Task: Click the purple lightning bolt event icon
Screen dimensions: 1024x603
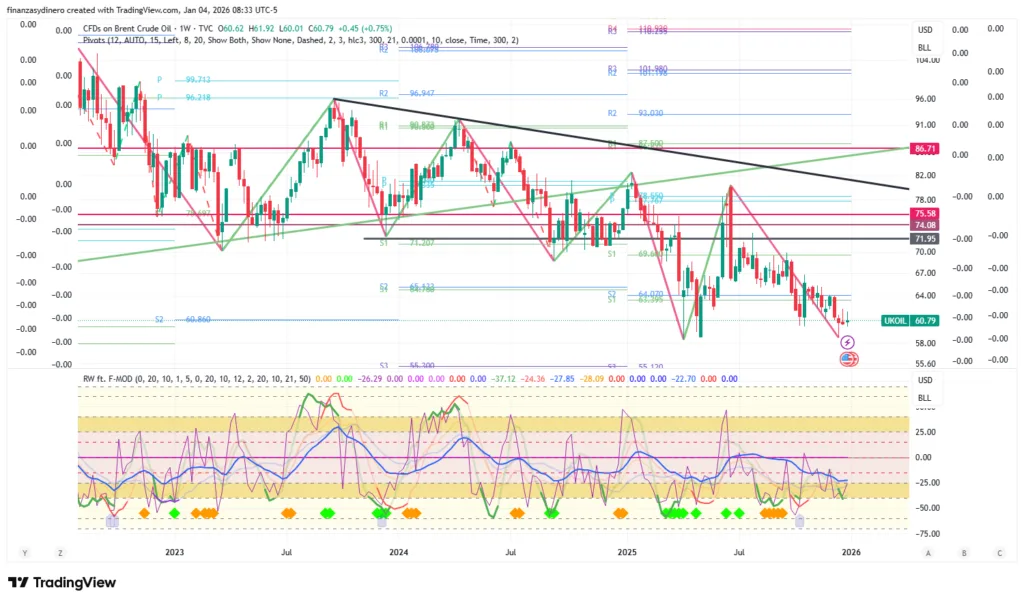Action: 848,342
